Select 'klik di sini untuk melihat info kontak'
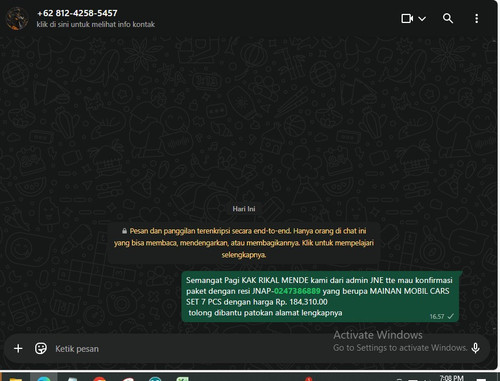The width and height of the screenshot is (500, 381). 96,24
